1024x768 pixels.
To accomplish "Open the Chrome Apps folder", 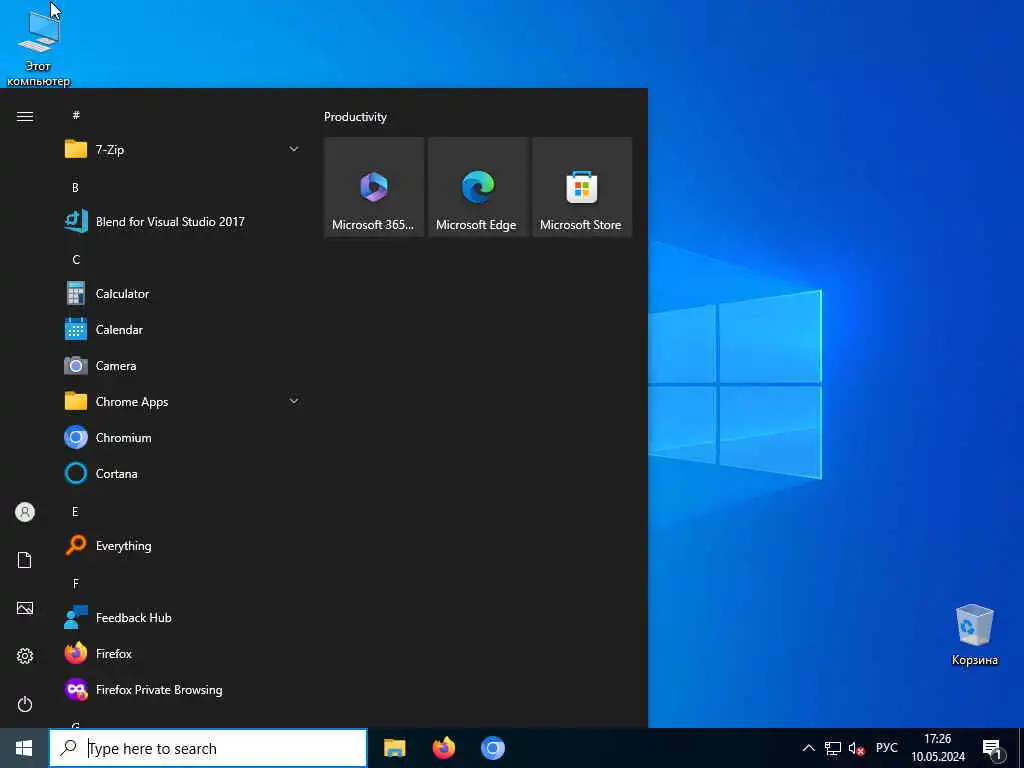I will point(182,402).
